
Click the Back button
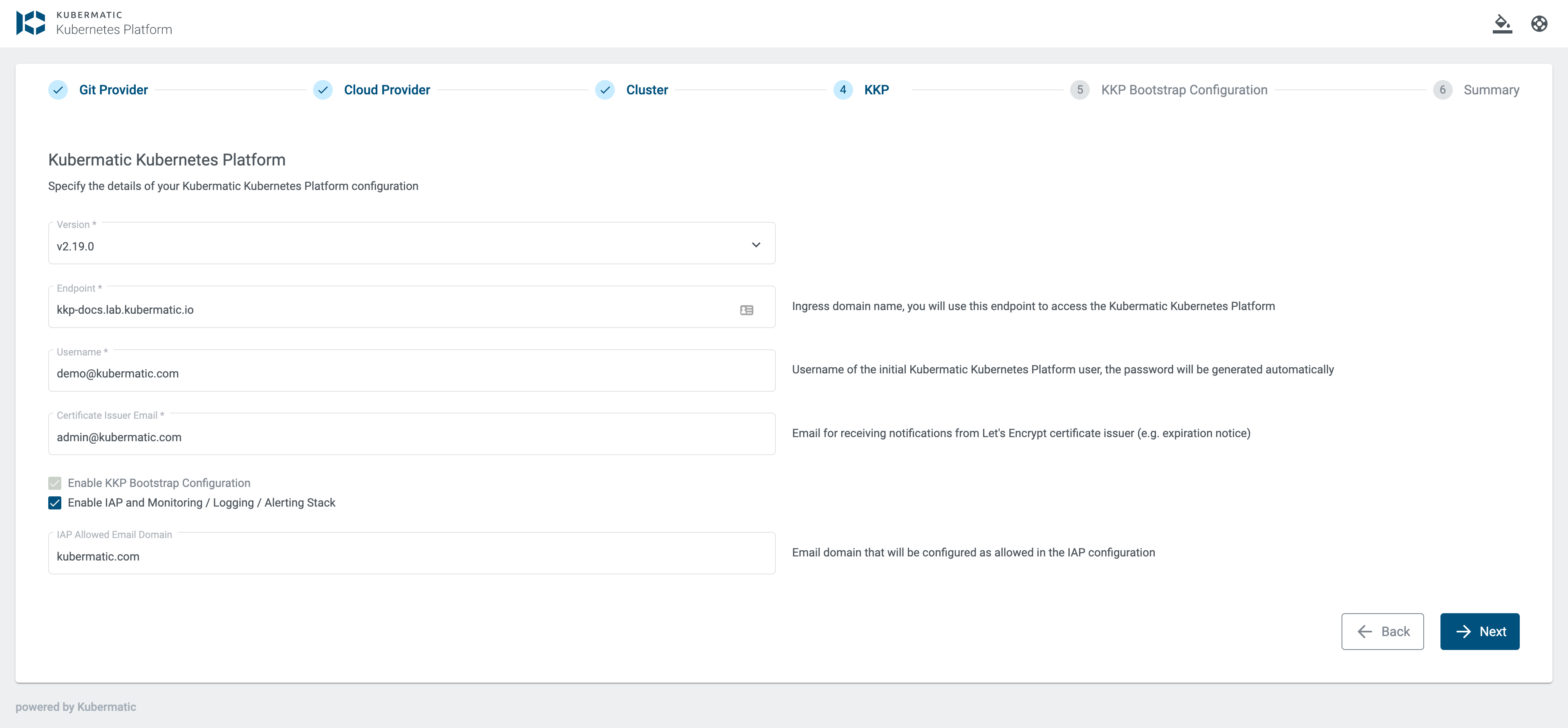pyautogui.click(x=1382, y=631)
